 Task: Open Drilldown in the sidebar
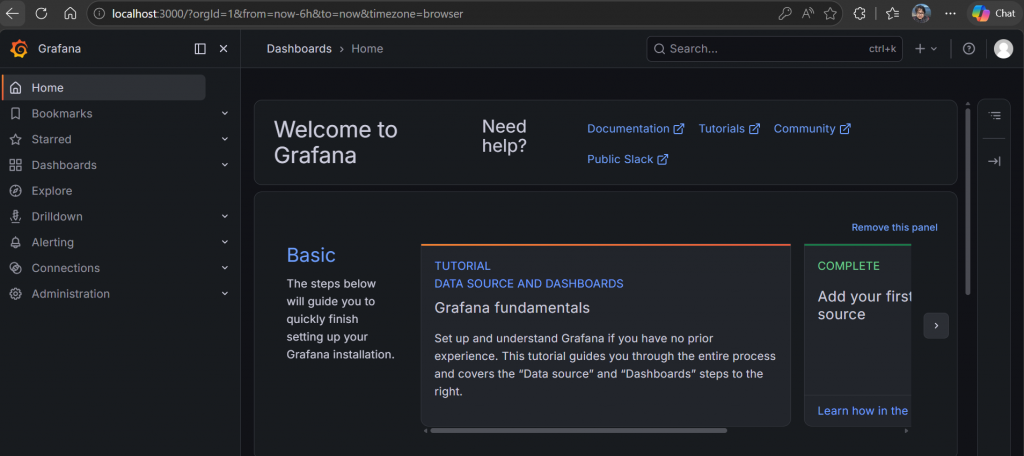point(57,216)
